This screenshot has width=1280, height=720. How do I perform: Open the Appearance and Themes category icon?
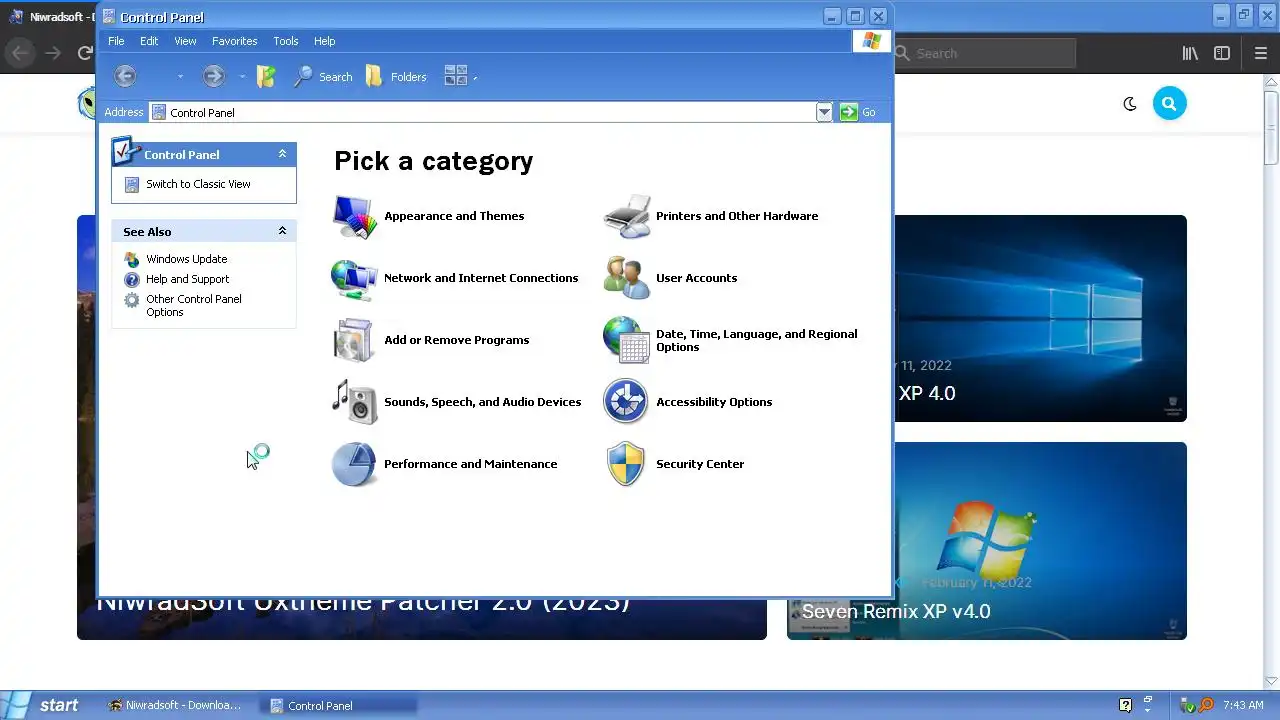pos(354,217)
